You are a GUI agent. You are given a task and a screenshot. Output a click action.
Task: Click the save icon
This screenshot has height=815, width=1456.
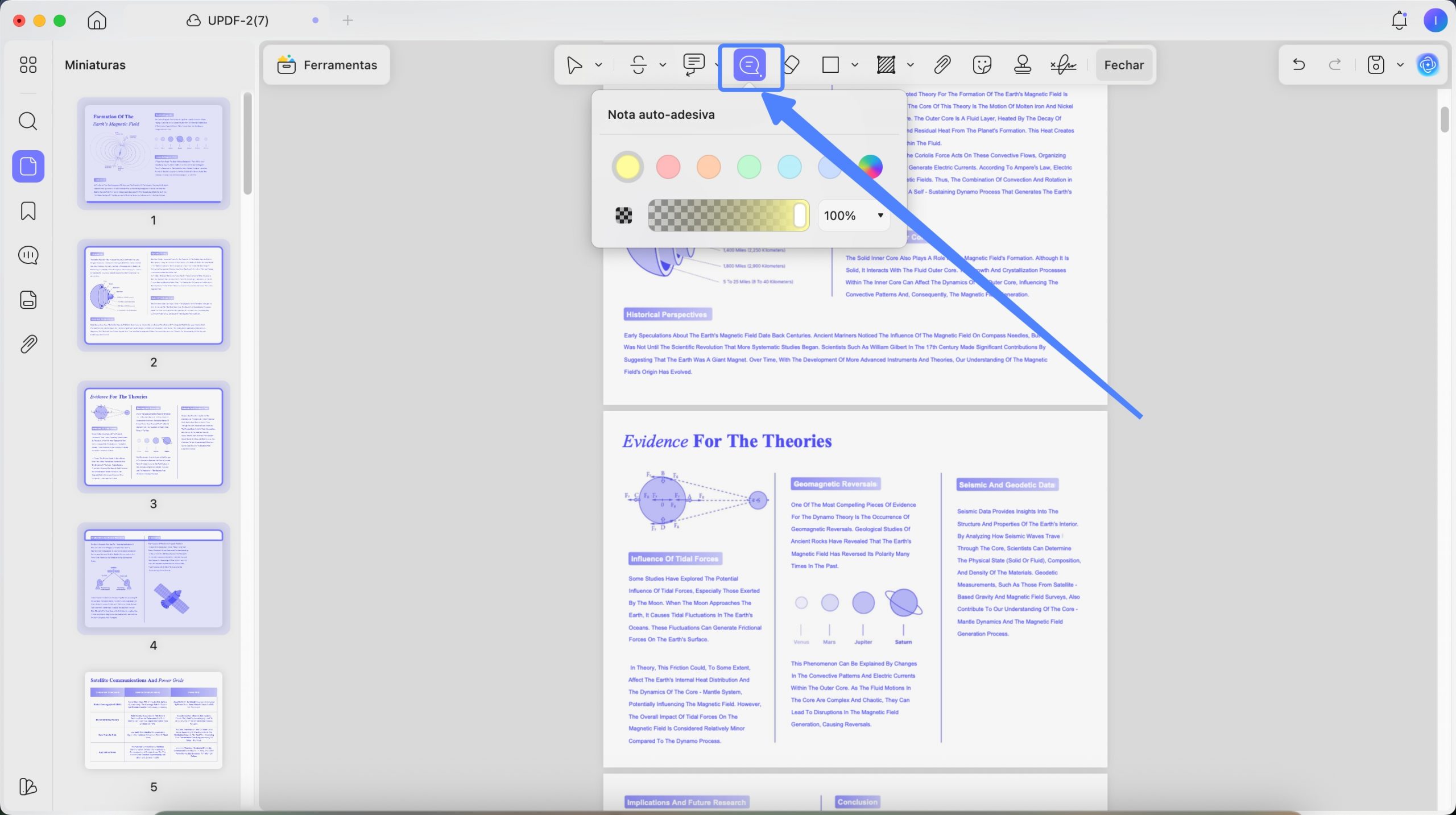(x=1375, y=65)
